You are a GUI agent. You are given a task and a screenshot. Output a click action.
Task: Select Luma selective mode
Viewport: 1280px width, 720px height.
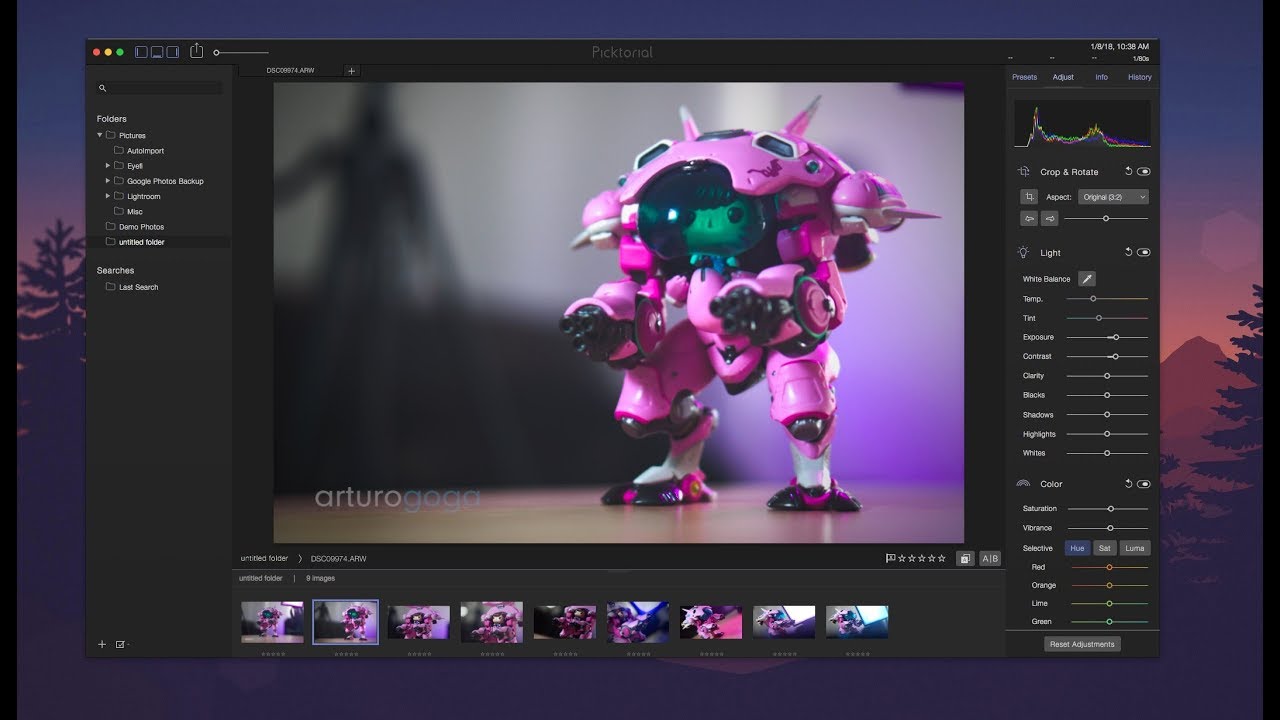tap(1135, 548)
